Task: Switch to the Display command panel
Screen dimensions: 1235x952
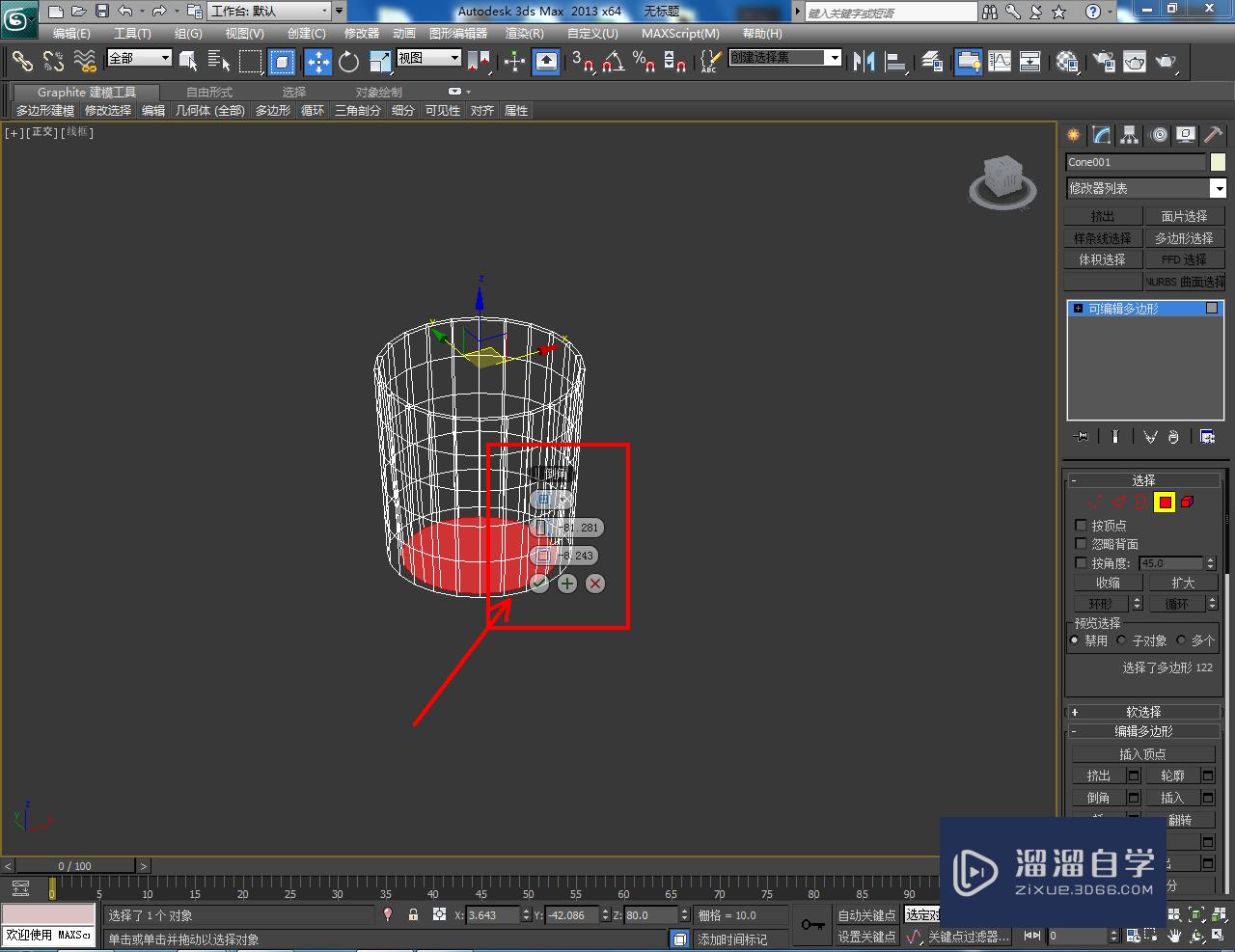Action: pos(1186,135)
